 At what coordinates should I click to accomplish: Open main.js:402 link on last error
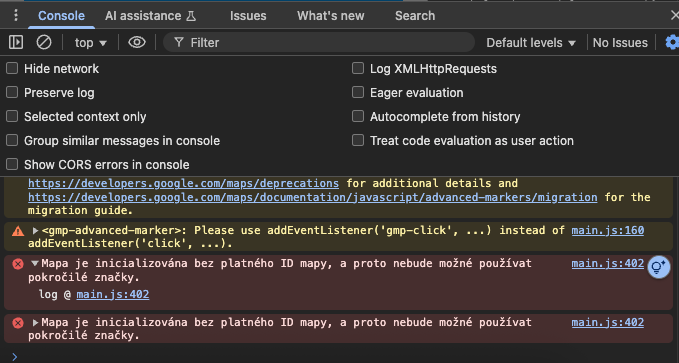click(608, 322)
